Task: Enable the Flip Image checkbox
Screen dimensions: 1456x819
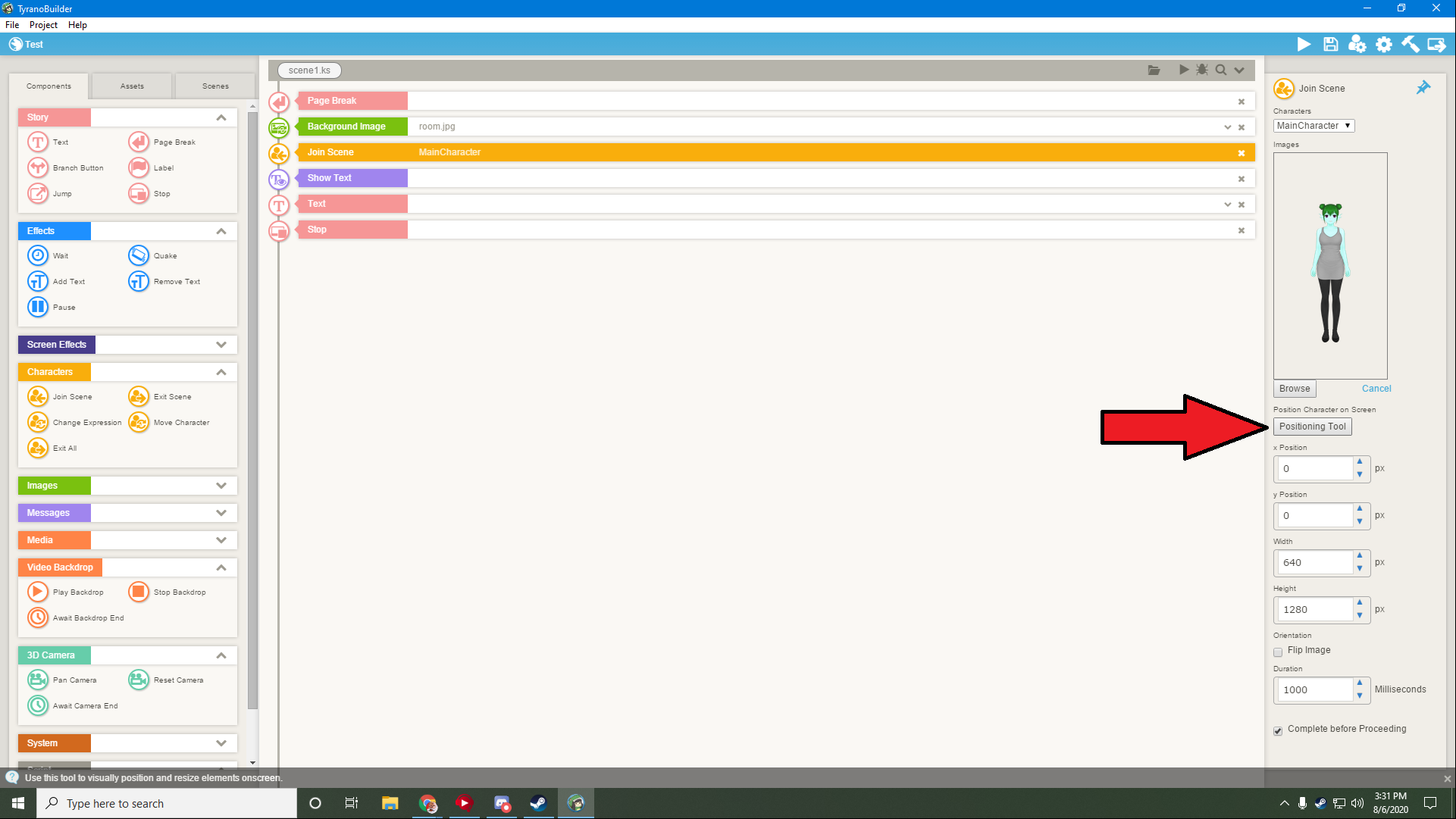Action: click(1278, 652)
